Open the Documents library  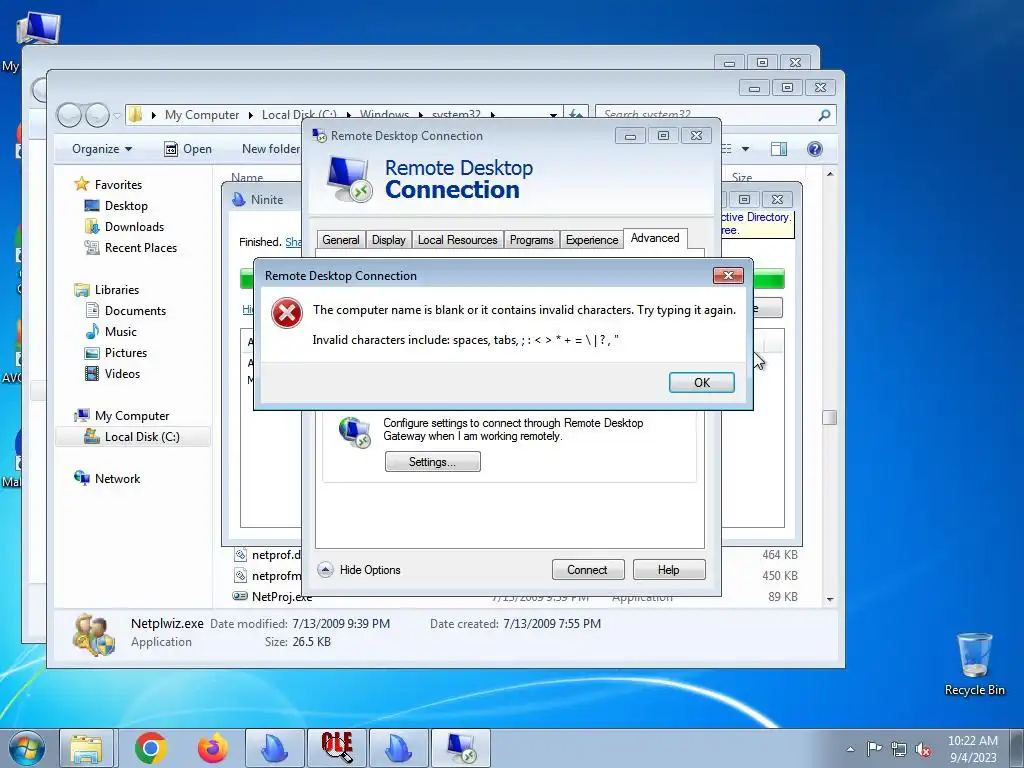135,311
